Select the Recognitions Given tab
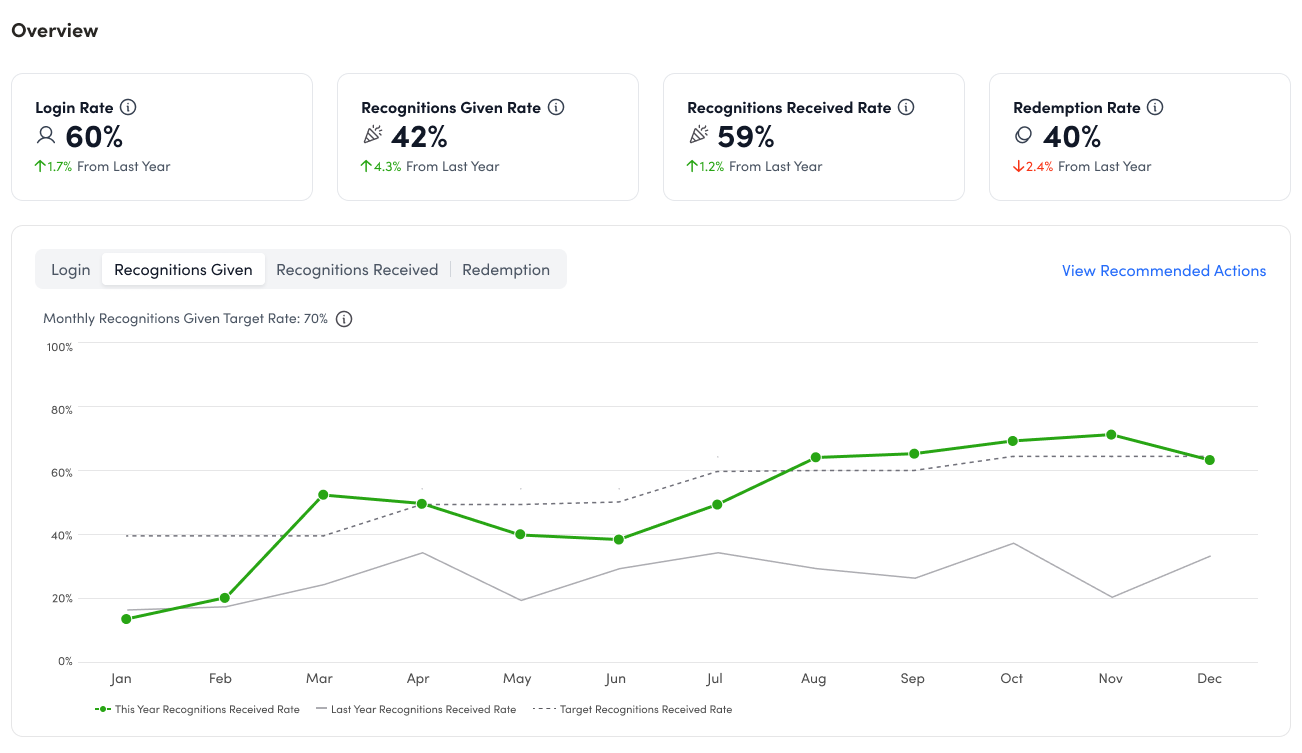The image size is (1302, 753). pos(183,270)
